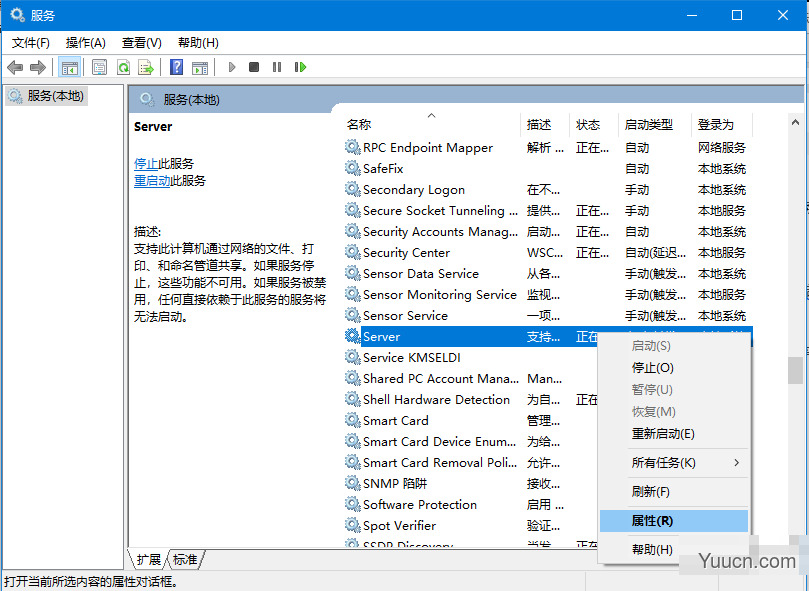Viewport: 809px width, 591px height.
Task: Click gear icon beside Software Protection
Action: click(352, 504)
